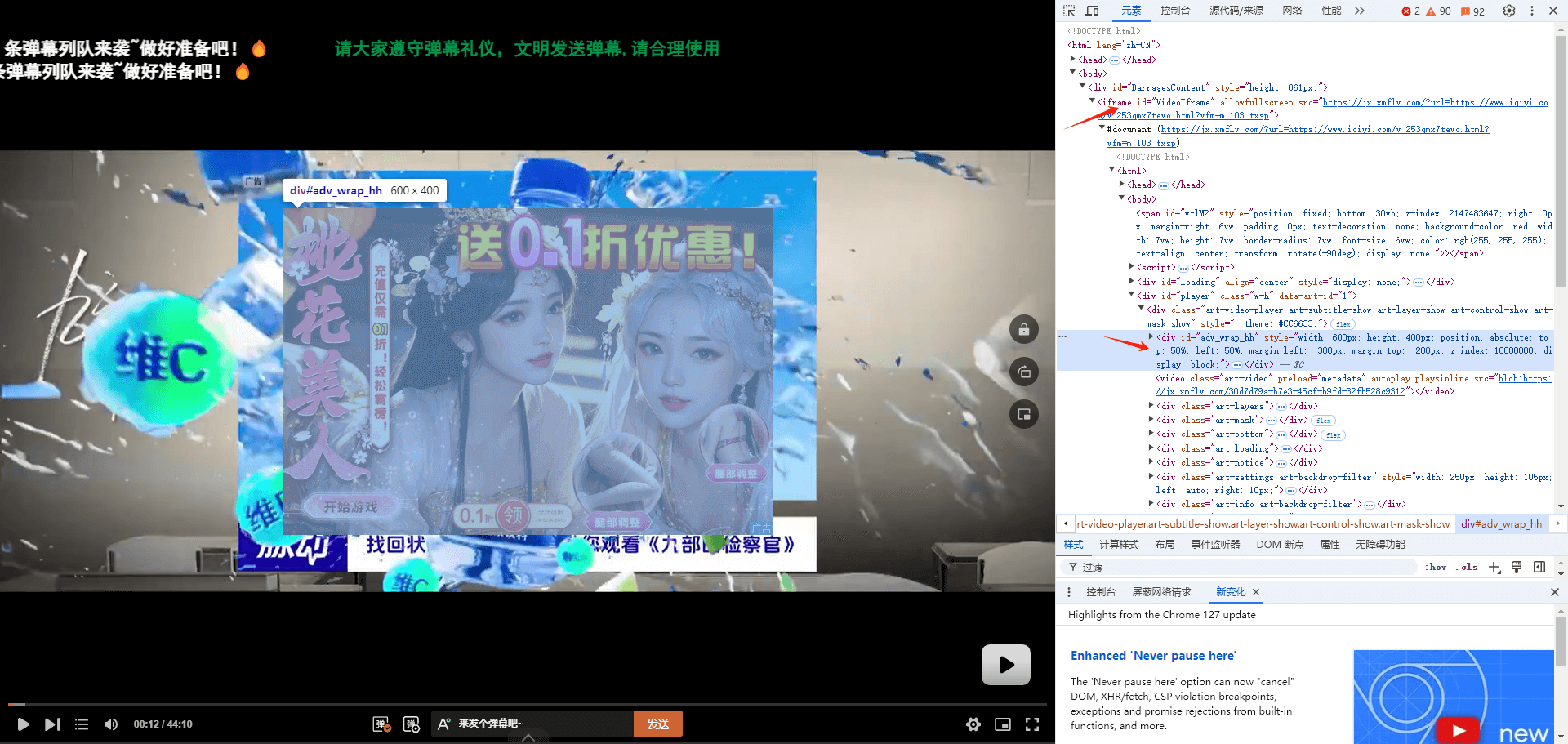Expand the art-settings div
The width and height of the screenshot is (1568, 744).
point(1151,476)
